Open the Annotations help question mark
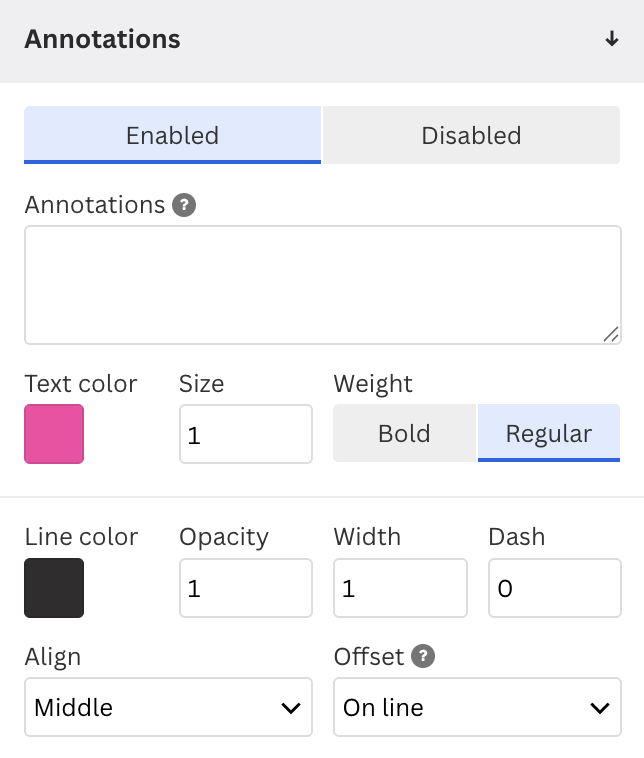This screenshot has height=758, width=644. (184, 205)
